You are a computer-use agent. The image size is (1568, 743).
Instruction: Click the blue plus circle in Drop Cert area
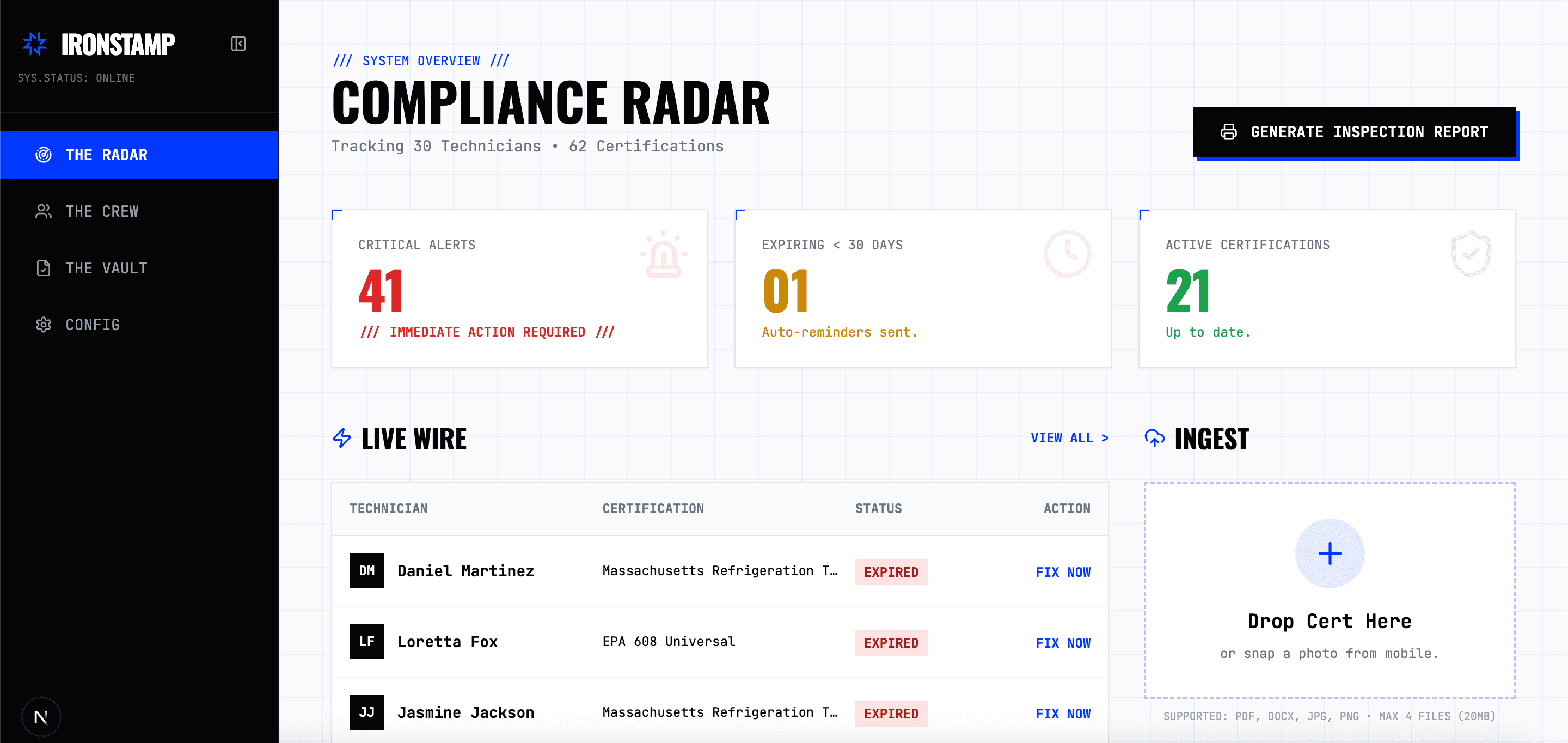click(1330, 553)
